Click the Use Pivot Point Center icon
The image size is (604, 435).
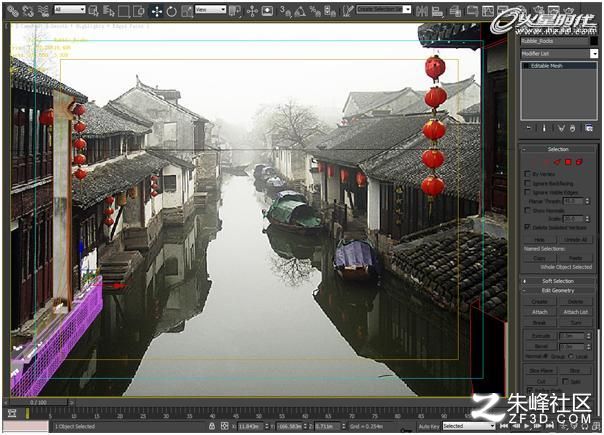tap(235, 11)
